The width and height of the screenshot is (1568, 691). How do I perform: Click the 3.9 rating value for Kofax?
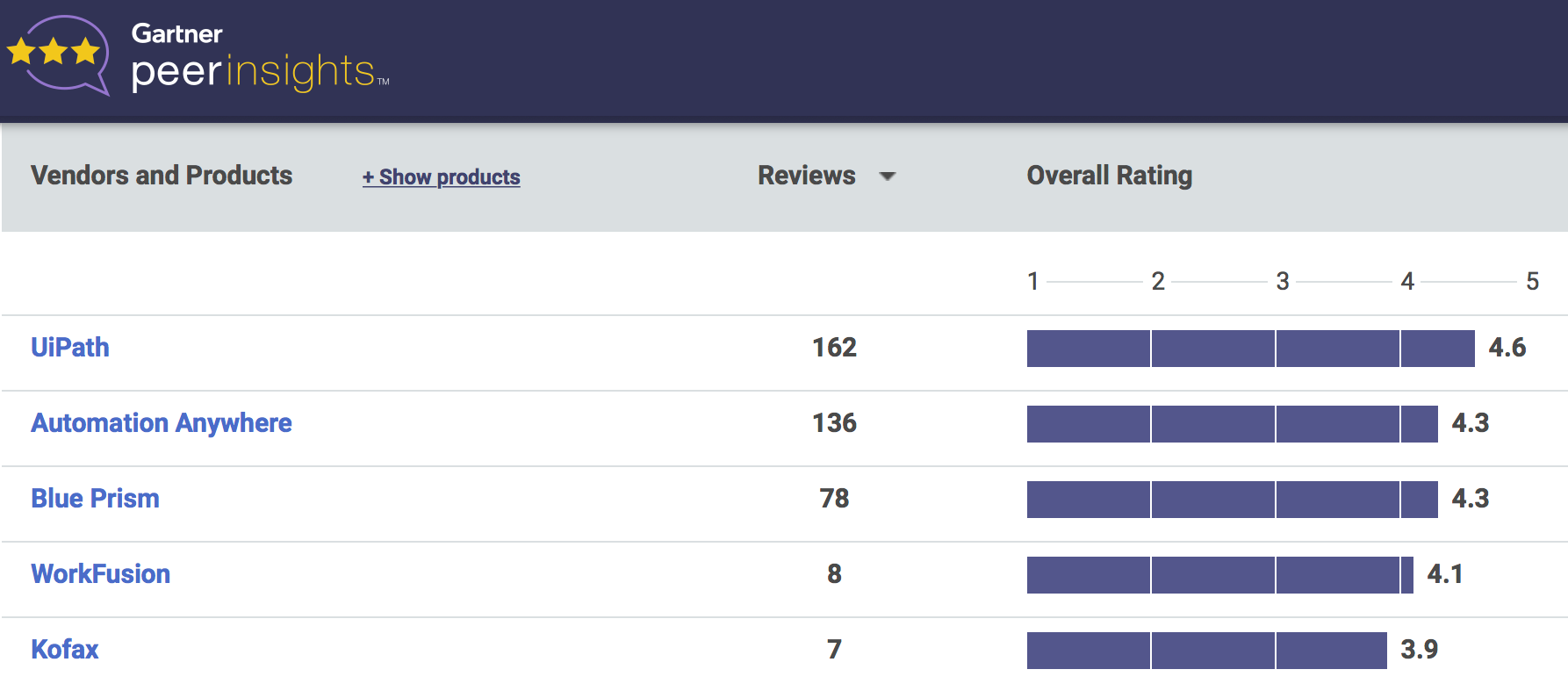pos(1419,650)
